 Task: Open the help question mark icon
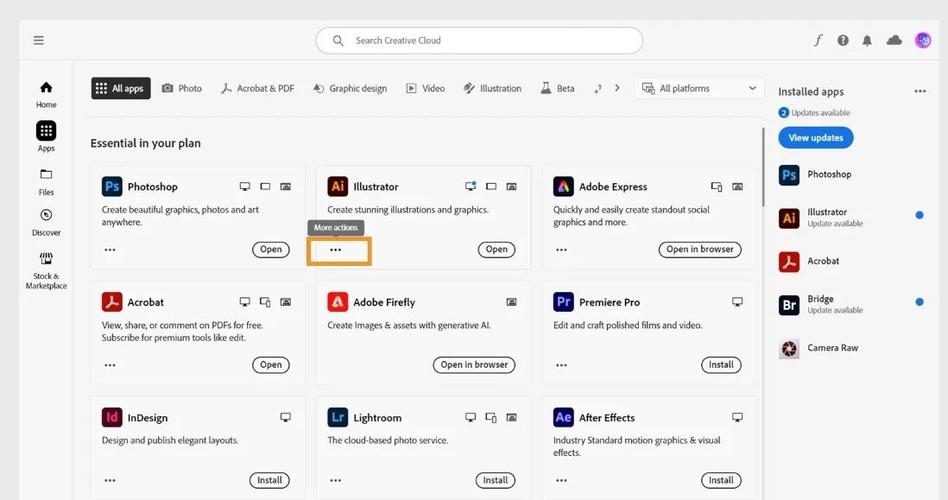pos(843,40)
